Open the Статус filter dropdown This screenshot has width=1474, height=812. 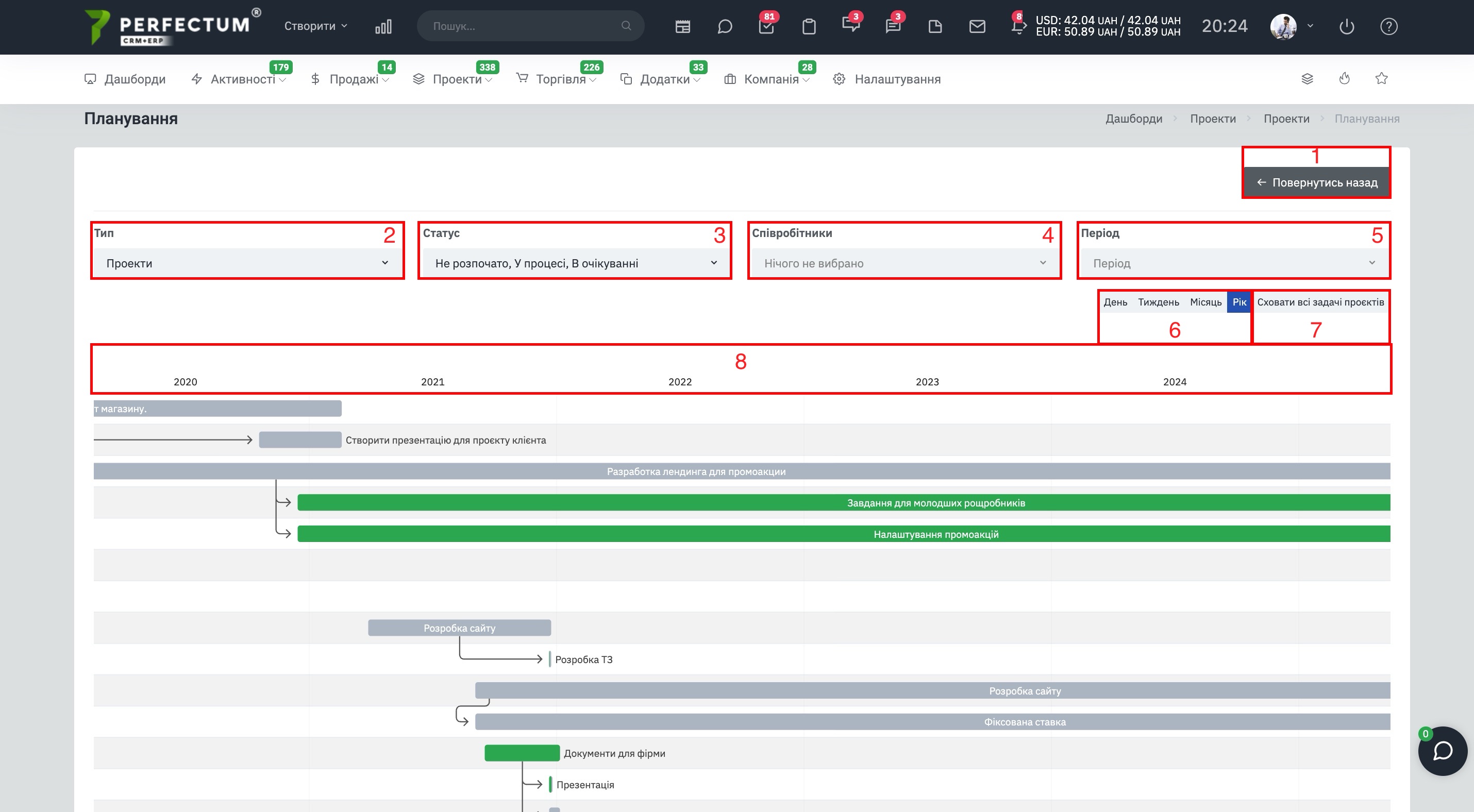click(575, 263)
